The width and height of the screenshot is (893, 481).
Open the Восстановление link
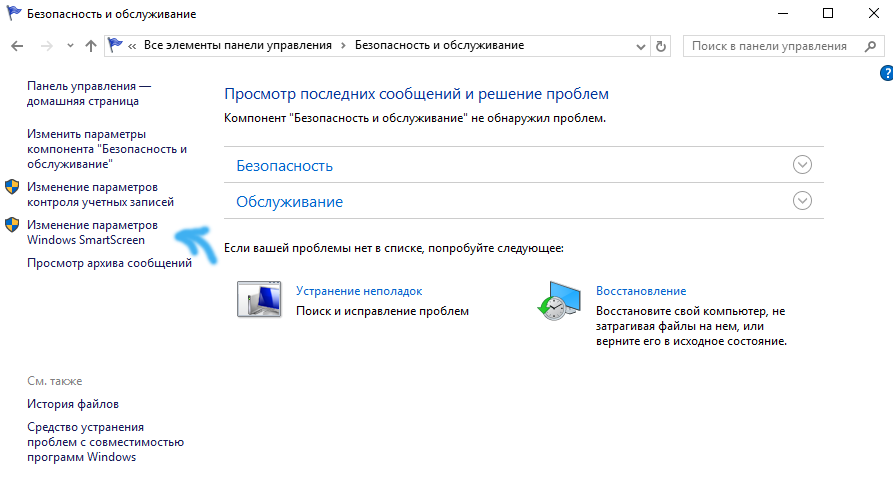(641, 291)
